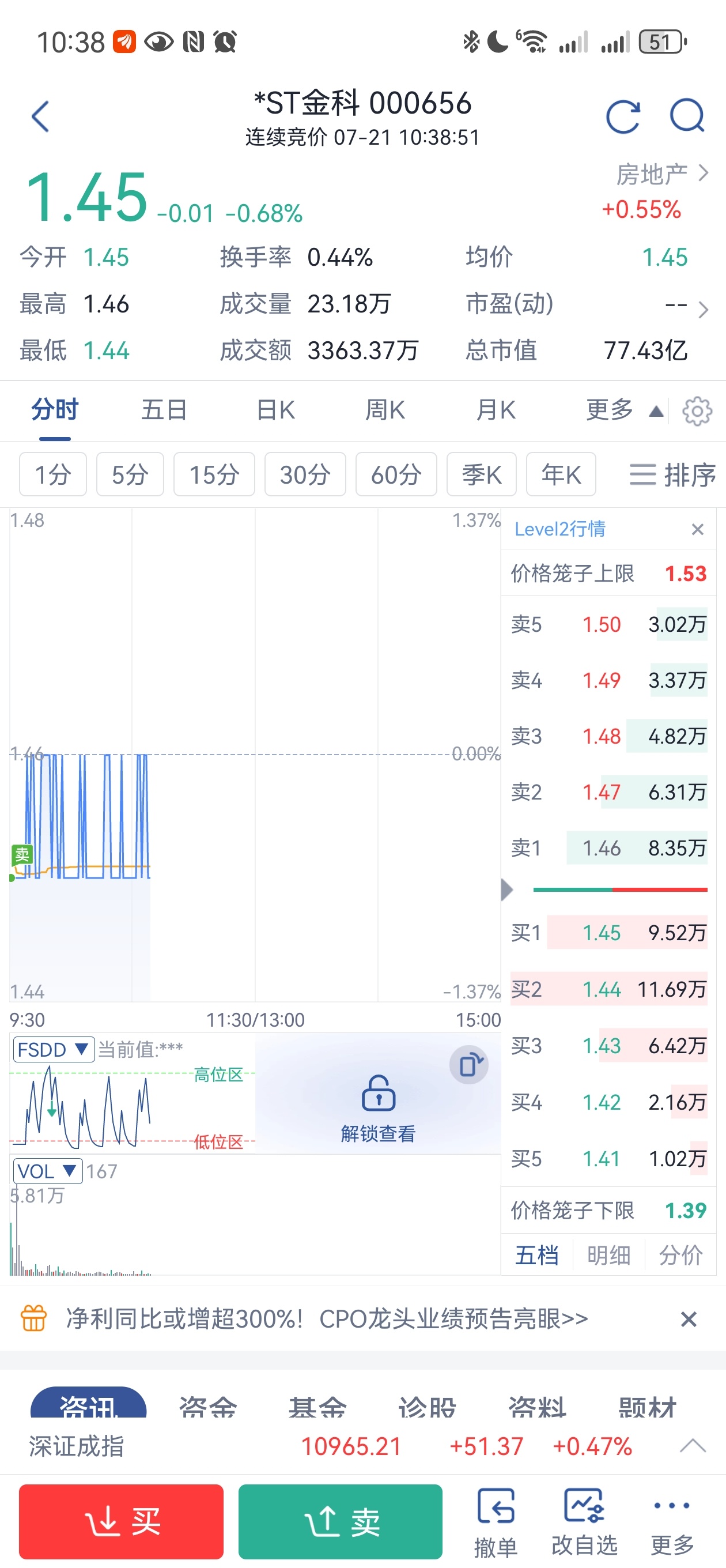Tap the 价格笼子下限 1.39 row
This screenshot has height=1568, width=726.
[x=608, y=1209]
